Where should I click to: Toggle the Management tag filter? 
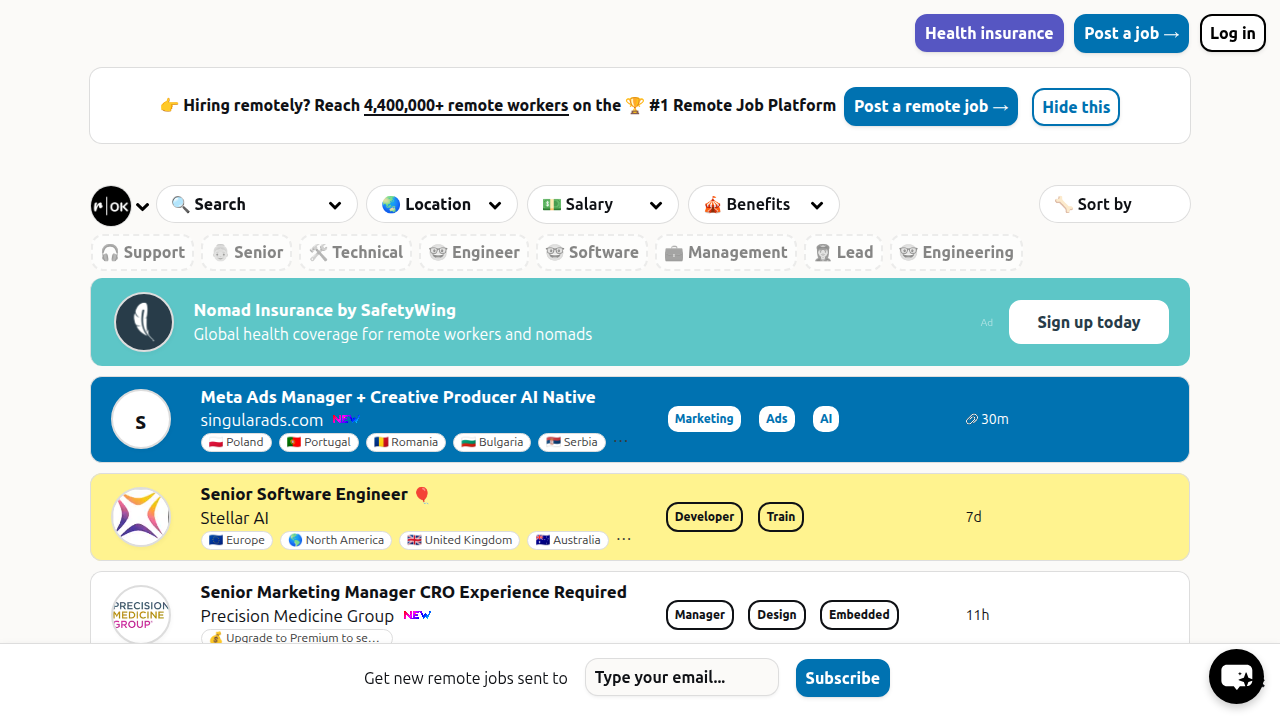click(x=726, y=252)
